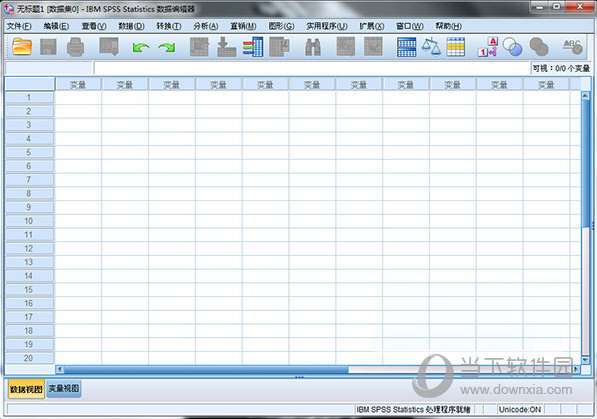Click the vertical scrollbar down arrow
597x419 pixels.
[x=586, y=360]
